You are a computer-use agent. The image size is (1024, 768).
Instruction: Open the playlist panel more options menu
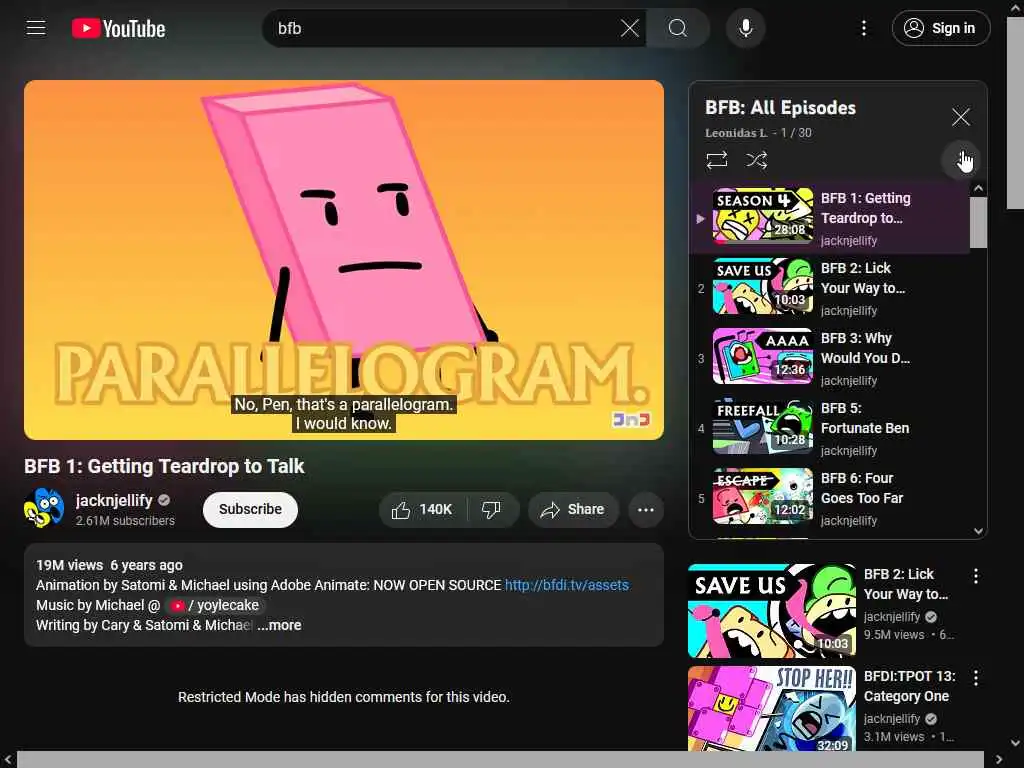pos(961,160)
